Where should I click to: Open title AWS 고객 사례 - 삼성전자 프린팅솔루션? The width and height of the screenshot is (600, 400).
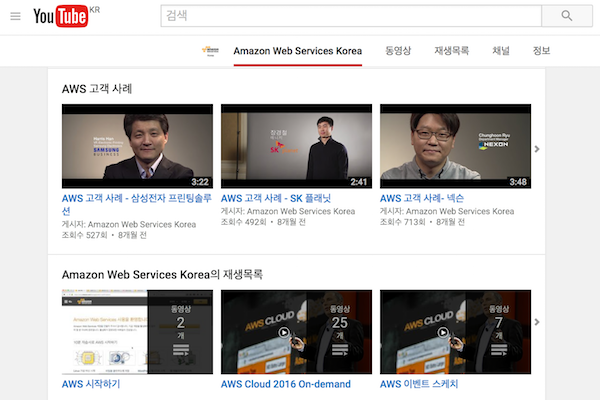(137, 204)
